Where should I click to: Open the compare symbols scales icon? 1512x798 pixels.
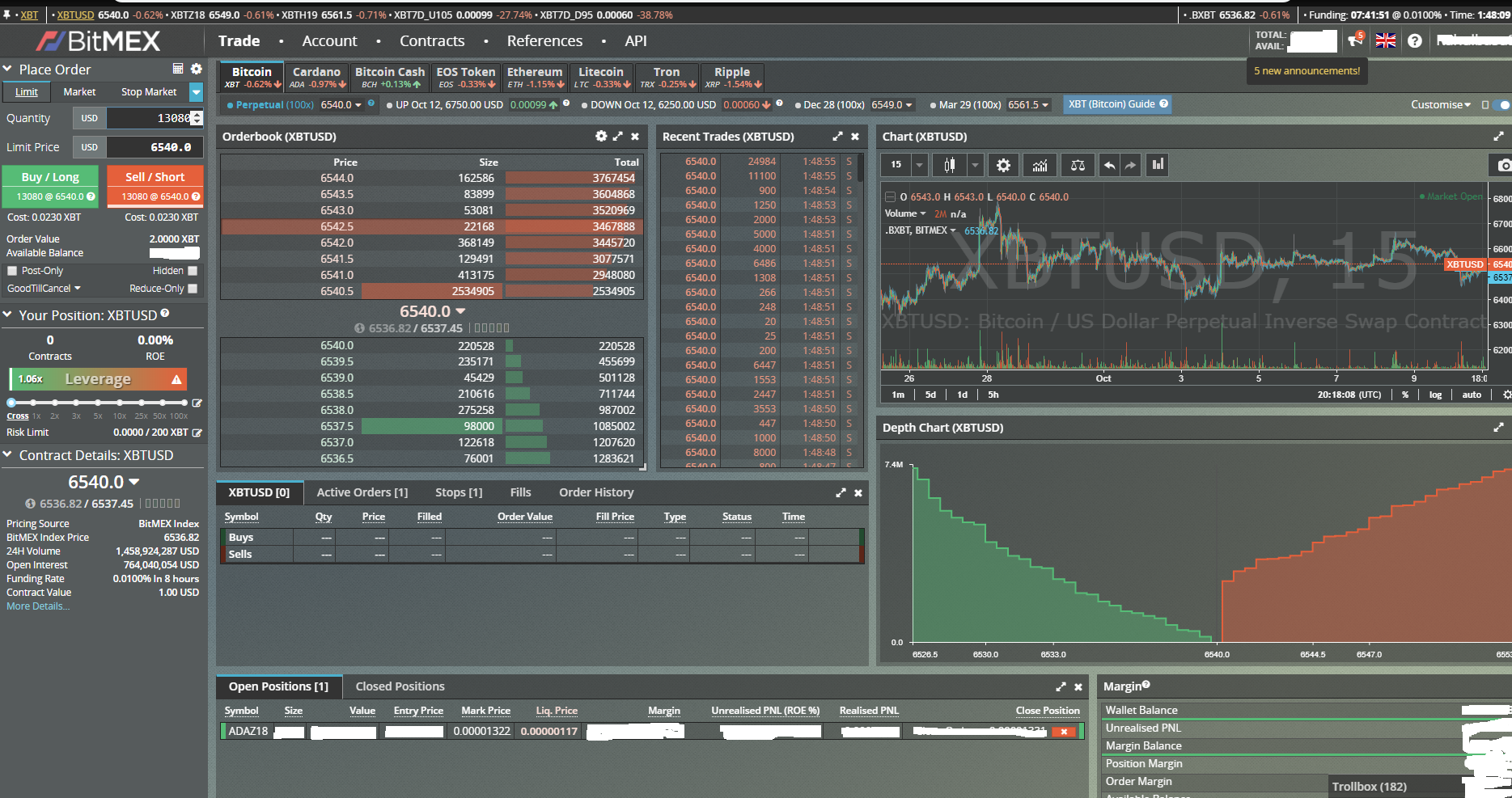tap(1078, 165)
